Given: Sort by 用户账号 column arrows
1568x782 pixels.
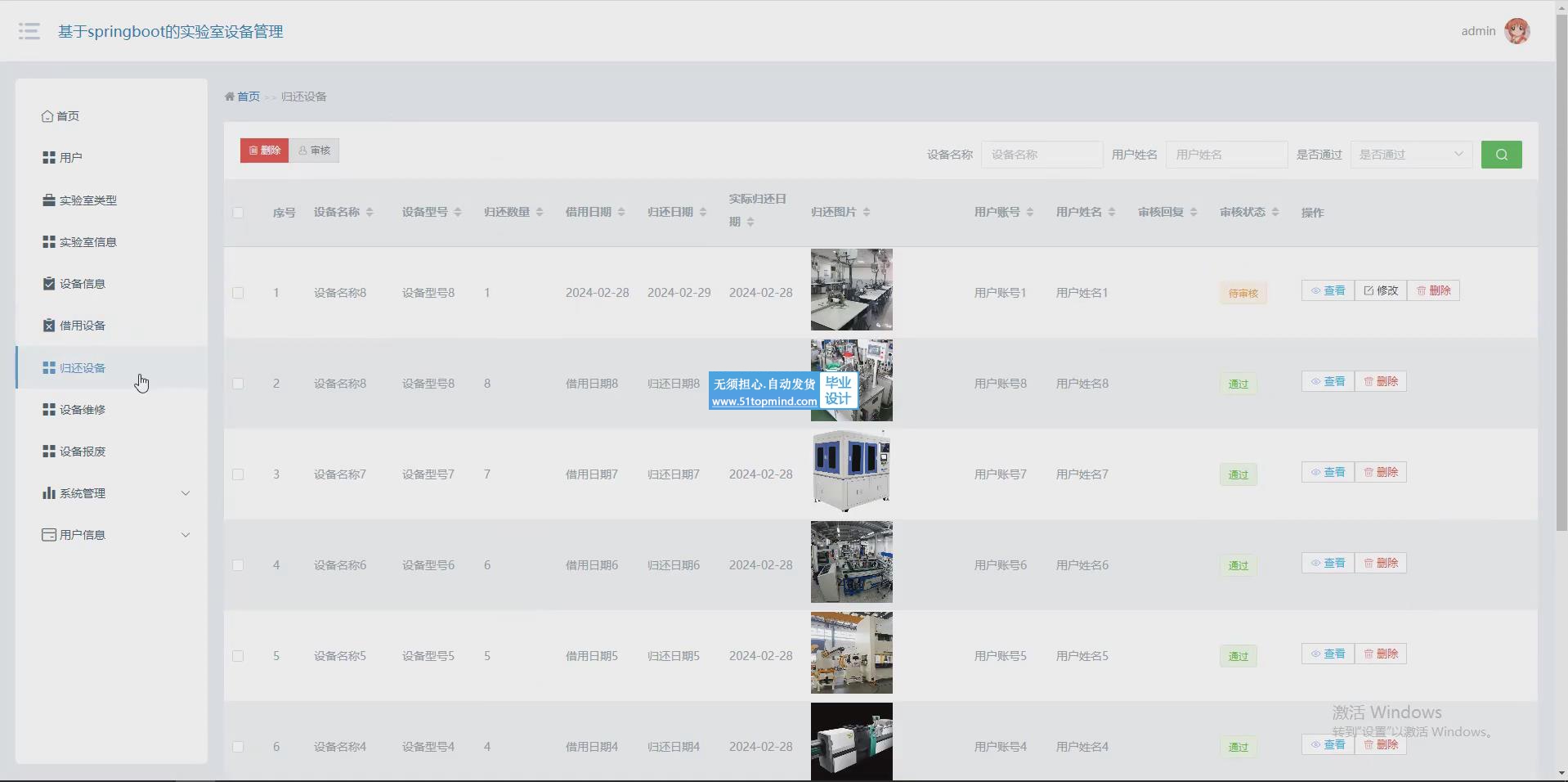Looking at the screenshot, I should pos(1030,213).
